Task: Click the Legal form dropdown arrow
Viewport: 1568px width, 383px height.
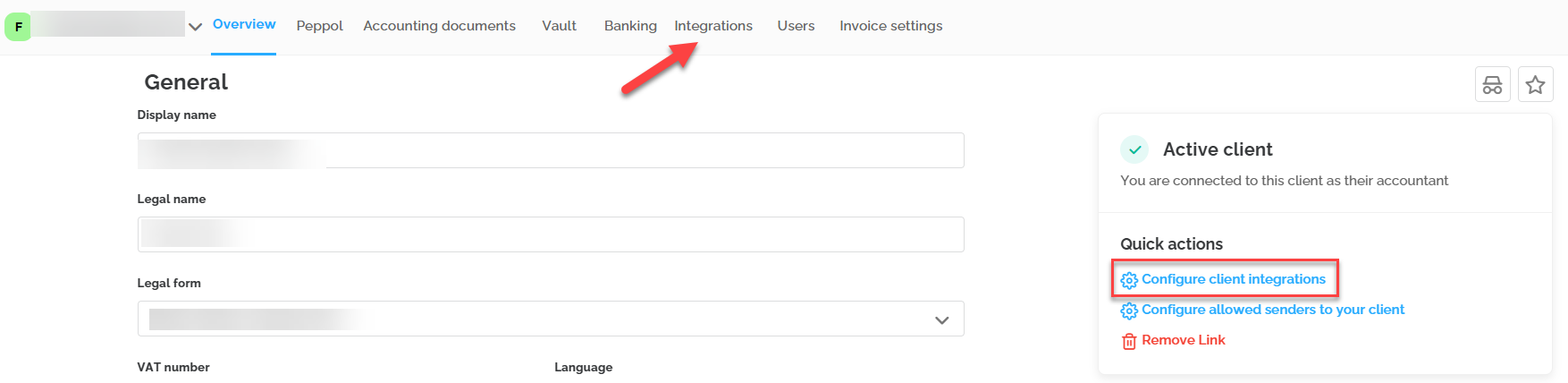Action: 941,320
